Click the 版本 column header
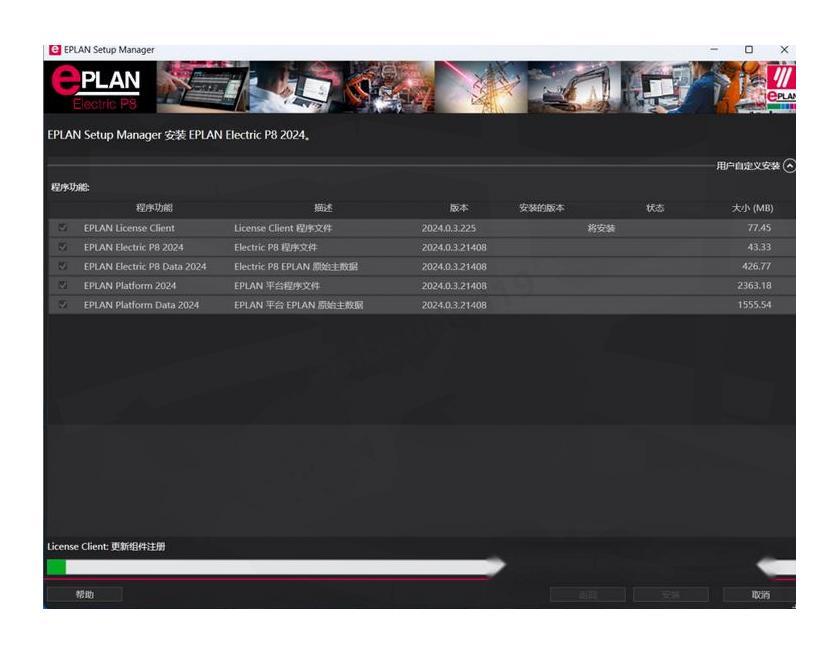The image size is (840, 654). click(459, 208)
